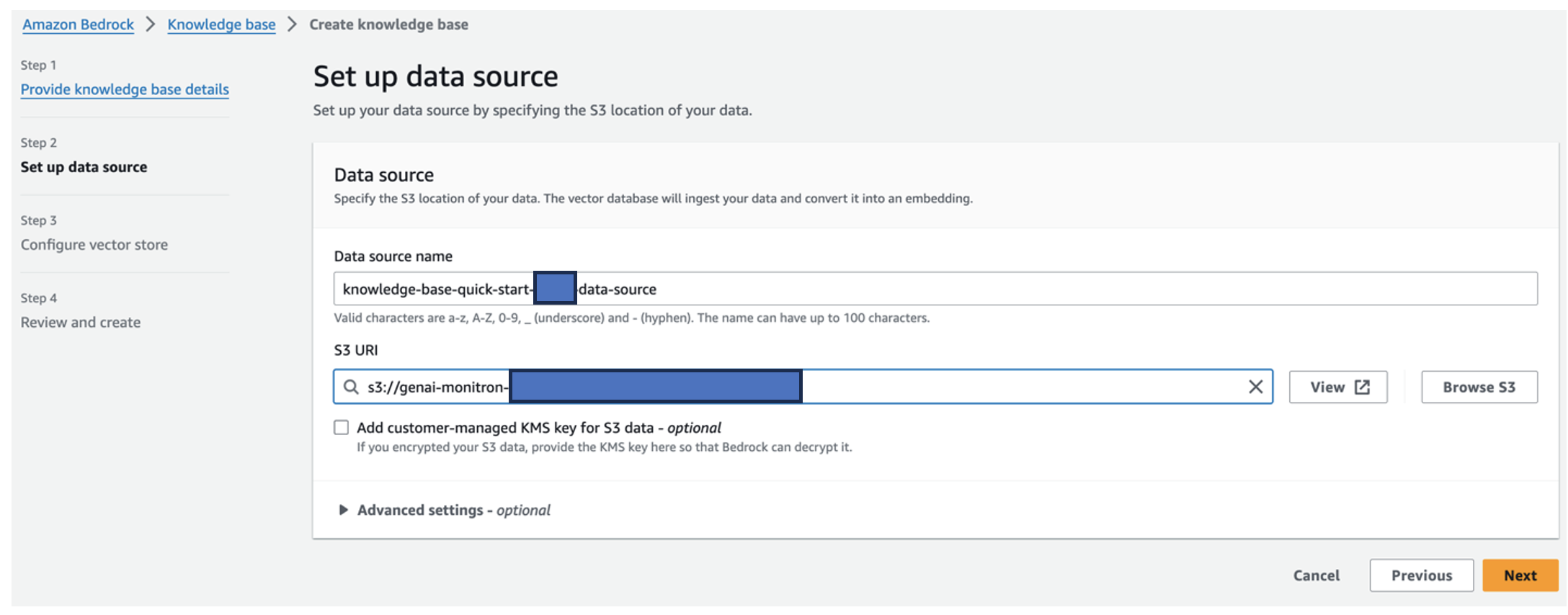This screenshot has height=615, width=1568.
Task: Click the chevron before Create knowledge base
Action: [x=292, y=24]
